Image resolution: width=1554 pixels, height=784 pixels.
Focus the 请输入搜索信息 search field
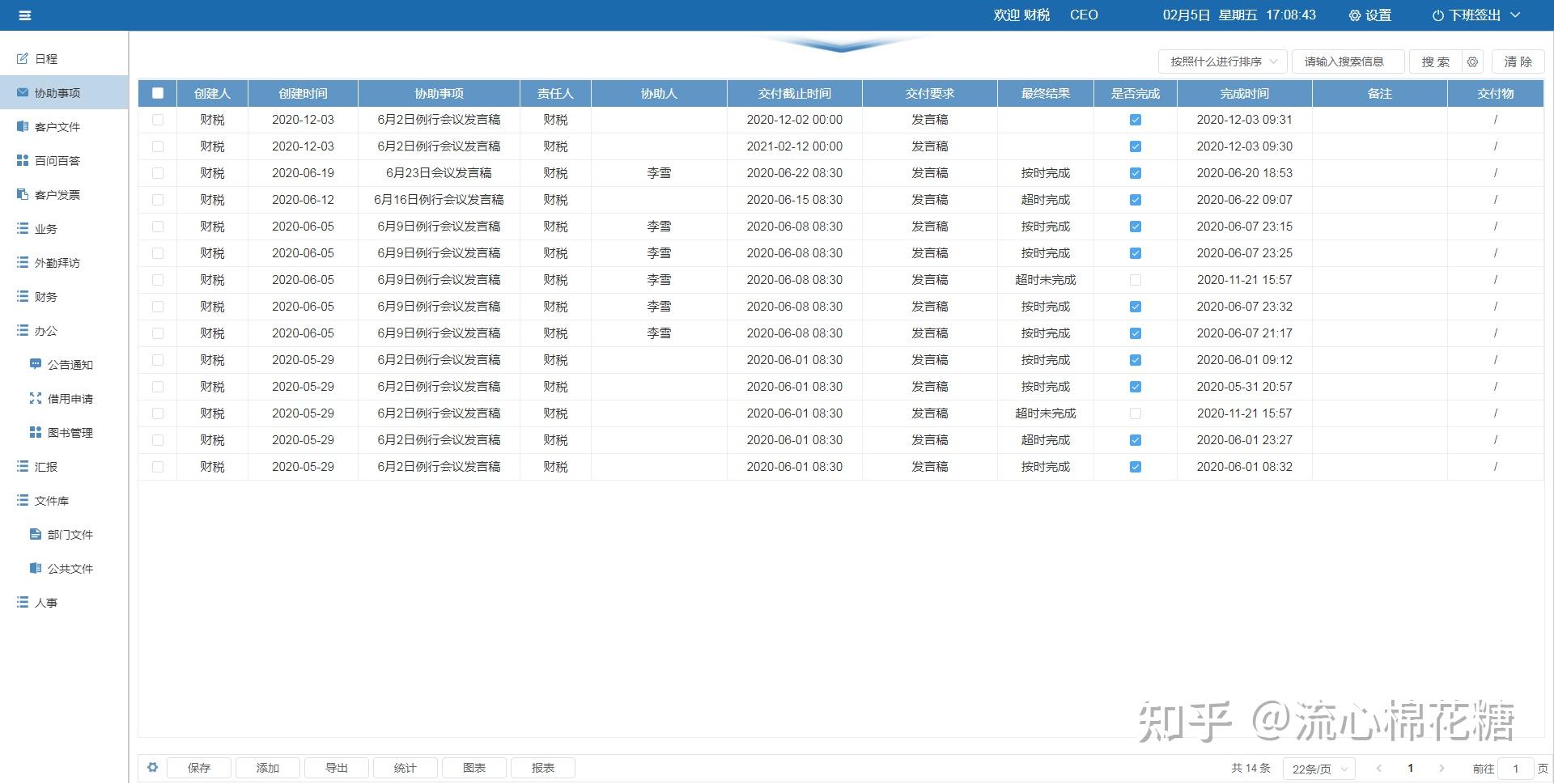[x=1348, y=61]
